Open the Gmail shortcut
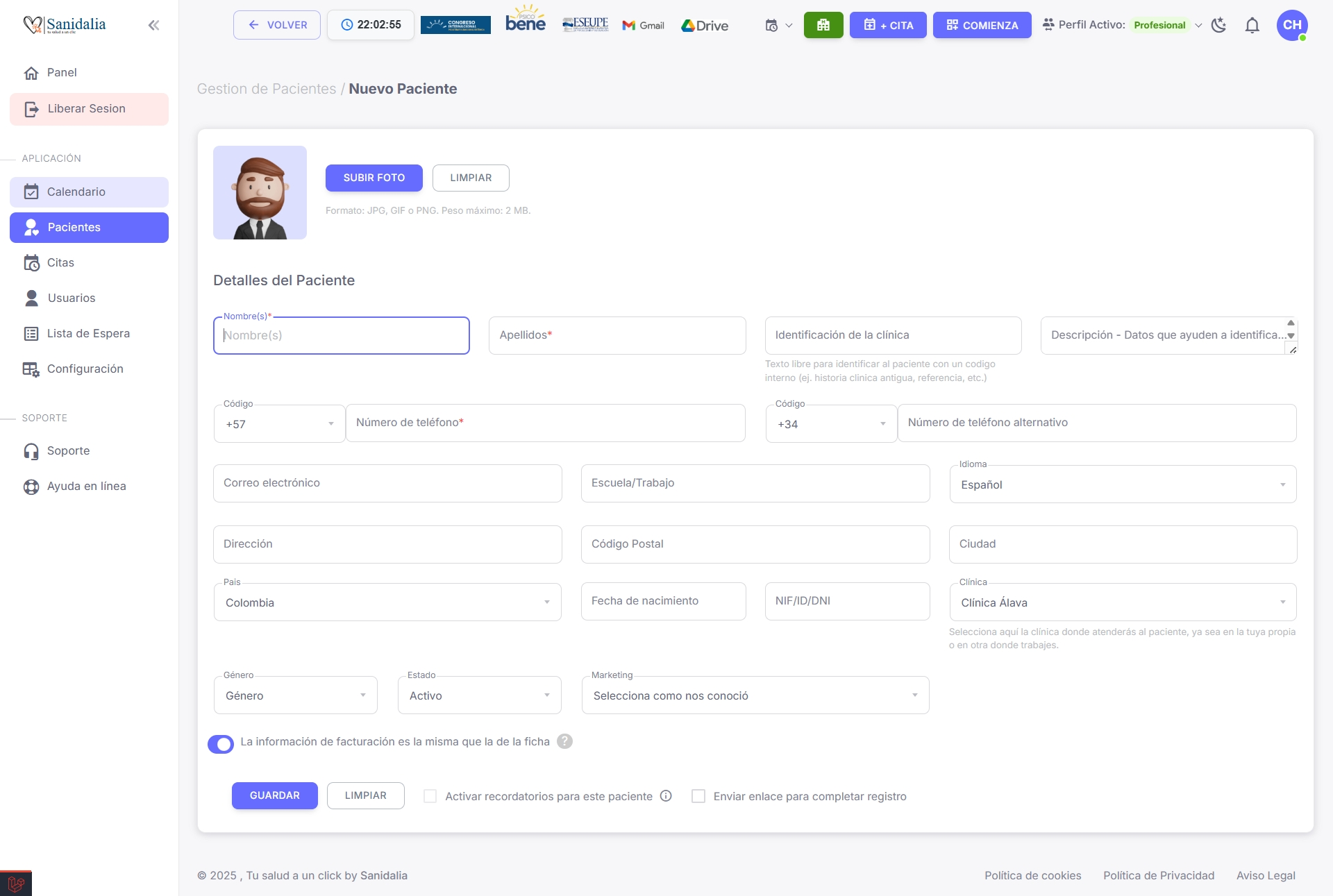This screenshot has width=1333, height=896. [643, 26]
